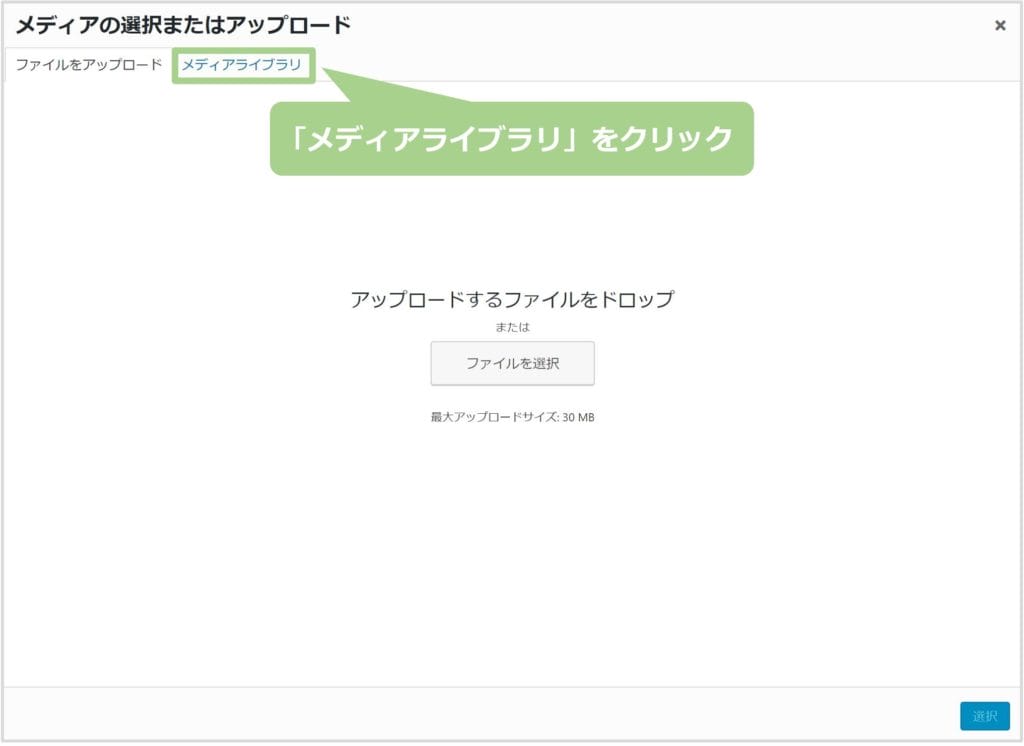The height and width of the screenshot is (746, 1024).
Task: Click the green highlight frame around メディアライブラリ
Action: tap(243, 50)
